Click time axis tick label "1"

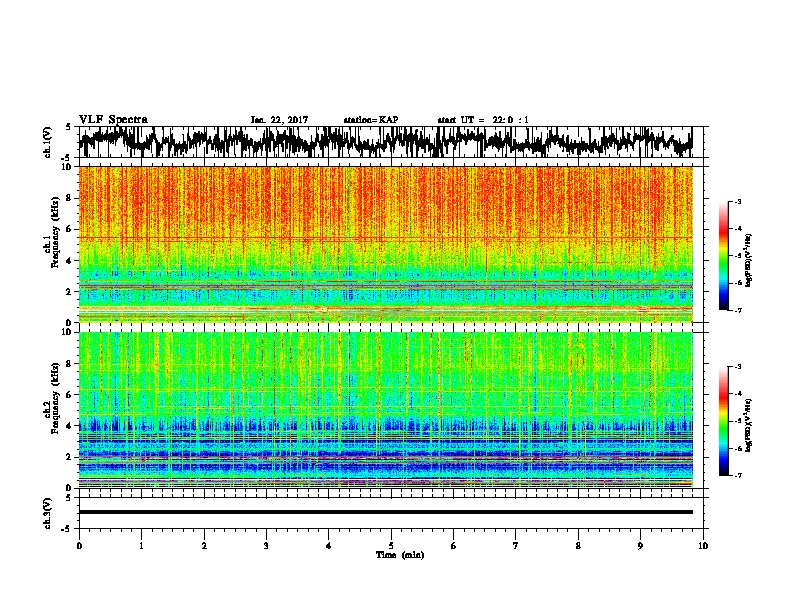(141, 546)
